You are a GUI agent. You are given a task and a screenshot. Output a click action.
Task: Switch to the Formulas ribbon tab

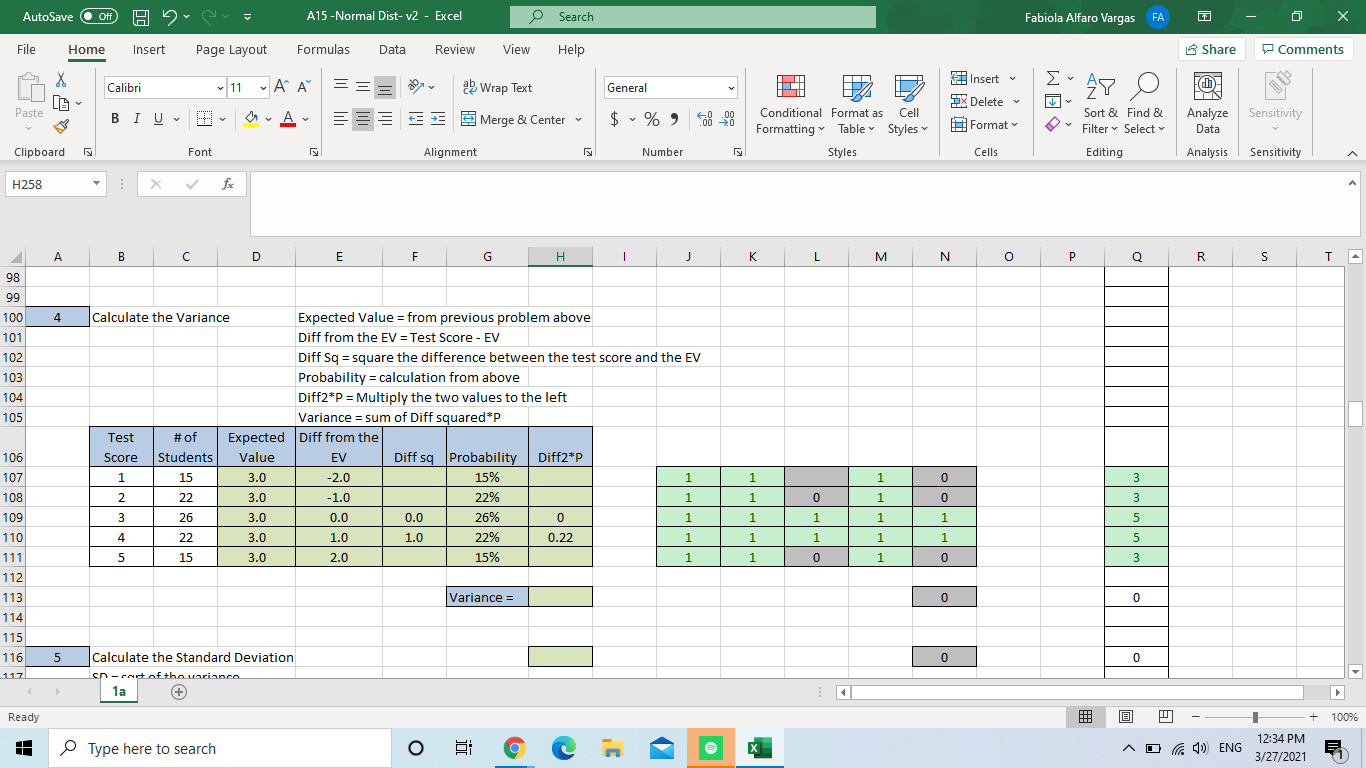pos(323,49)
